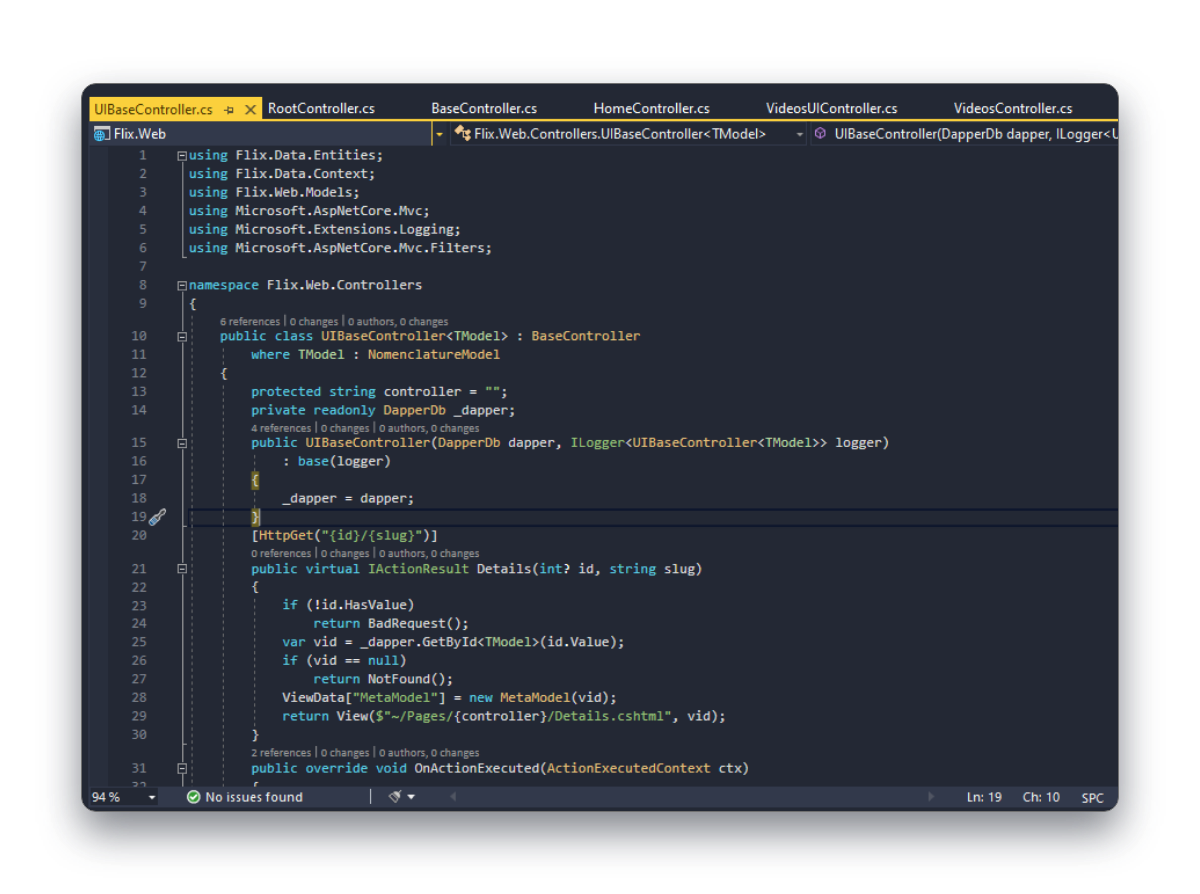
Task: Run code cleanup with the broom icon
Action: pos(395,797)
